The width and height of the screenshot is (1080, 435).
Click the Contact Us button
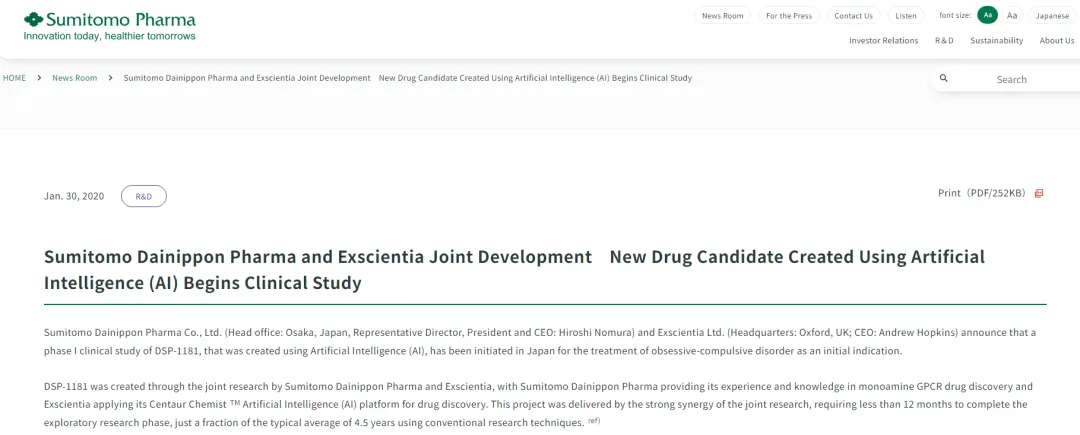pyautogui.click(x=853, y=15)
